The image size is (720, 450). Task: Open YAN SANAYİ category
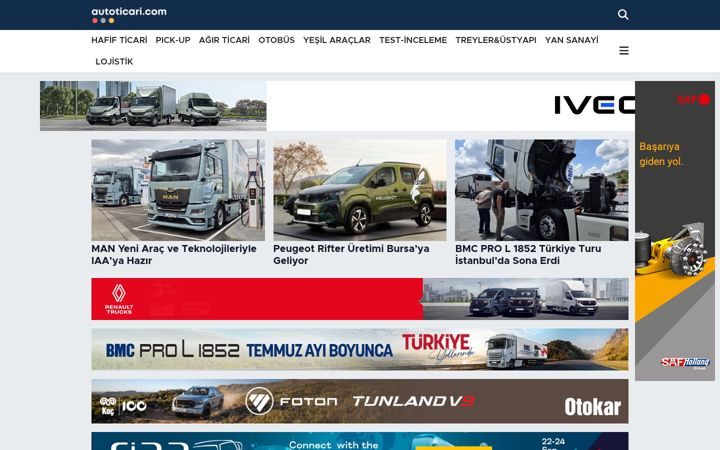[572, 40]
